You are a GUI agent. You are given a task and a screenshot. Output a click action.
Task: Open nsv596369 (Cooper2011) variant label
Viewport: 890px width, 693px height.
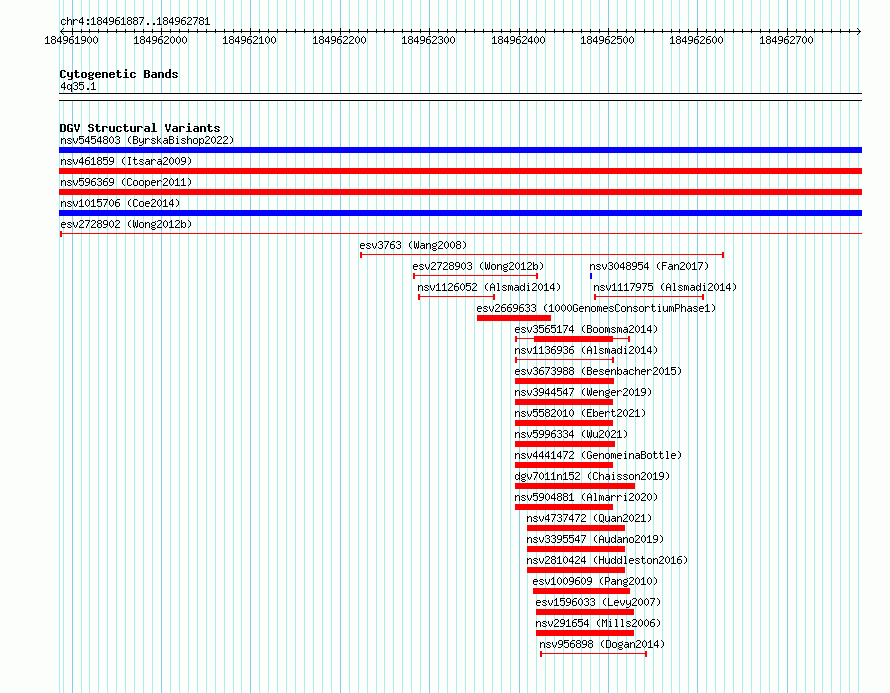(x=126, y=182)
